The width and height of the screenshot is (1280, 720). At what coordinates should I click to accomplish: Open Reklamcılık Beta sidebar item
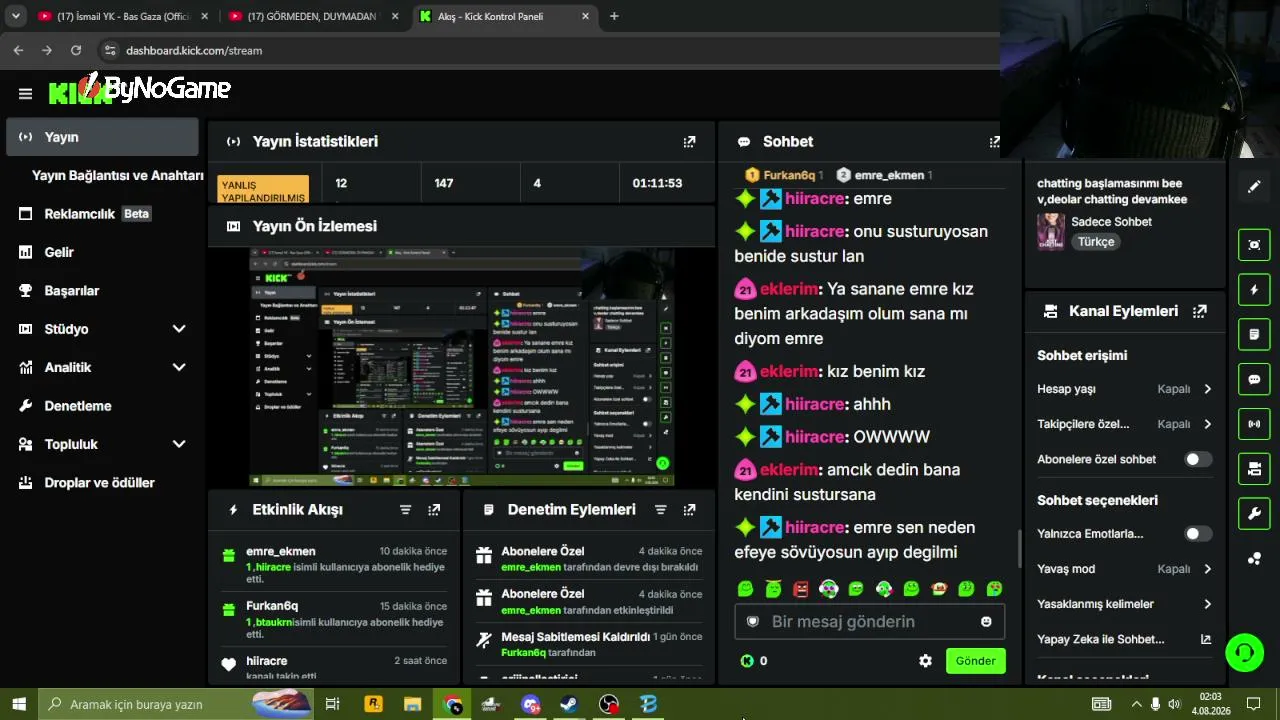(102, 214)
